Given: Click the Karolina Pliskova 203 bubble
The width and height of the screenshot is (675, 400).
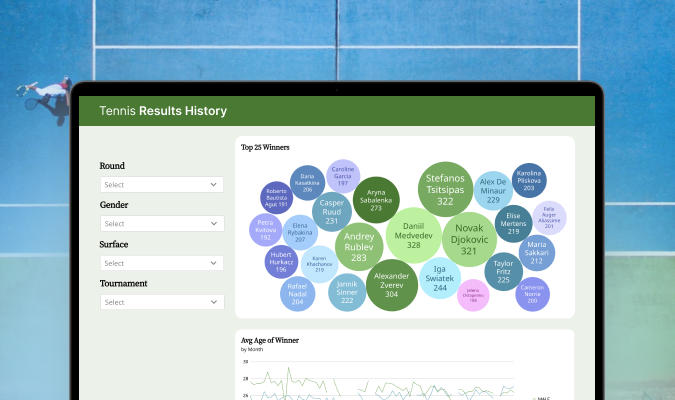Looking at the screenshot, I should pyautogui.click(x=529, y=180).
